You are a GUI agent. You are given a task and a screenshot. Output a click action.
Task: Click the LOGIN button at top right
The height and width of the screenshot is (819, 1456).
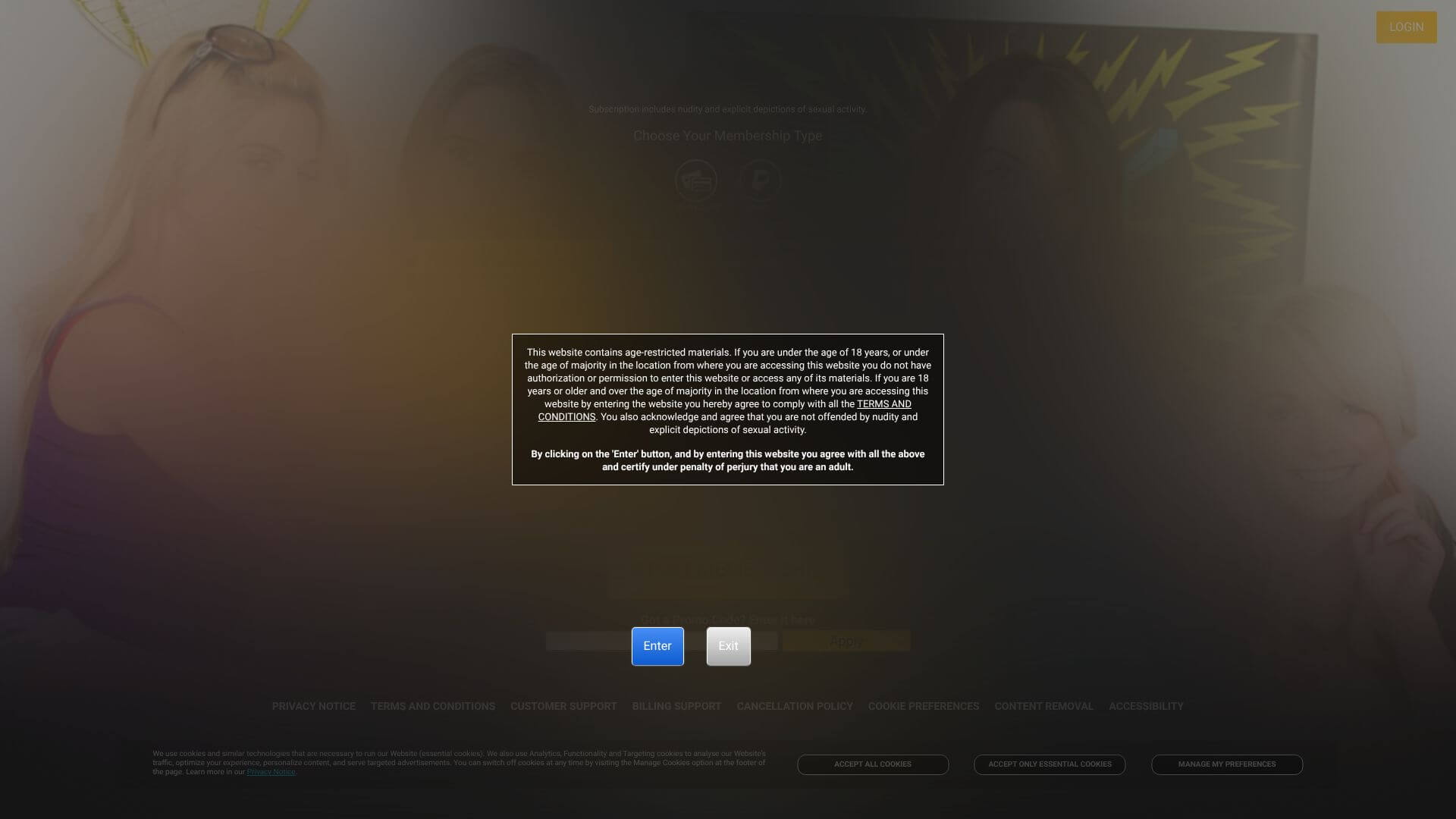click(x=1406, y=27)
